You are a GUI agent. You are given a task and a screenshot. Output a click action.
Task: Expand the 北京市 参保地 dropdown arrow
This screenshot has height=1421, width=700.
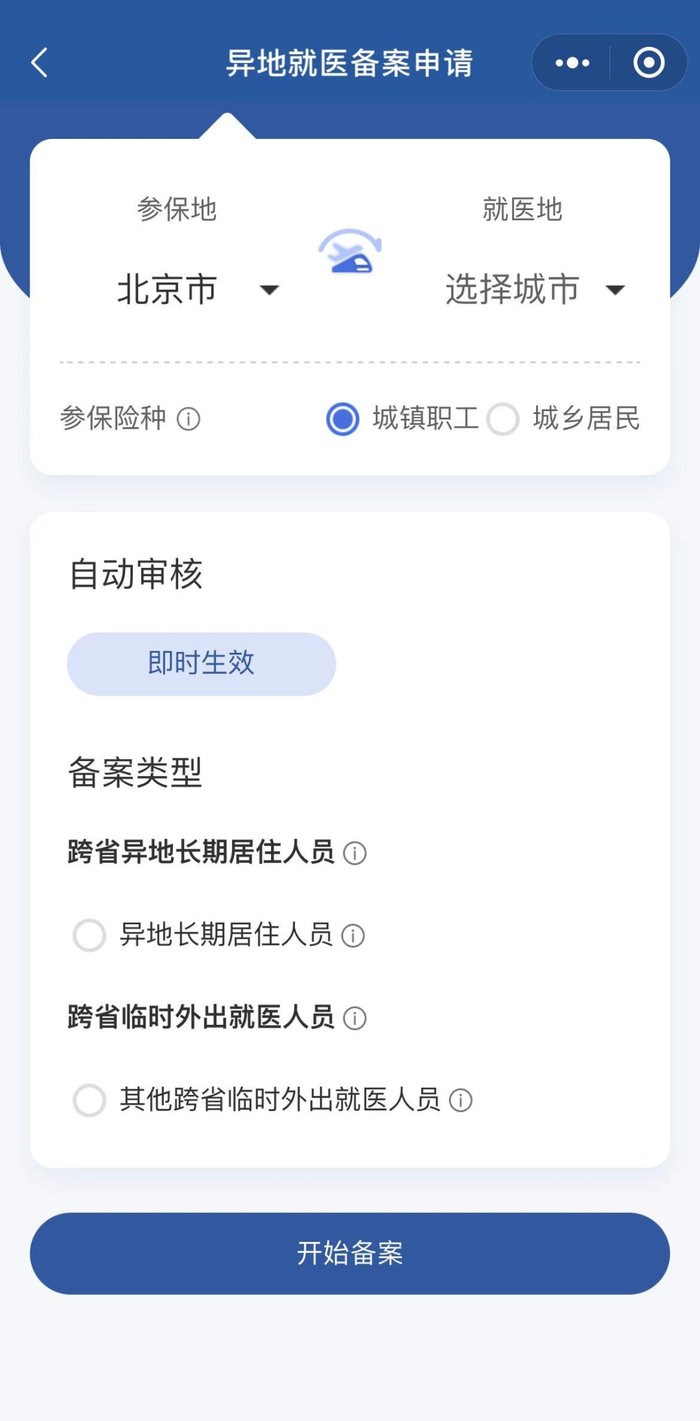(269, 291)
